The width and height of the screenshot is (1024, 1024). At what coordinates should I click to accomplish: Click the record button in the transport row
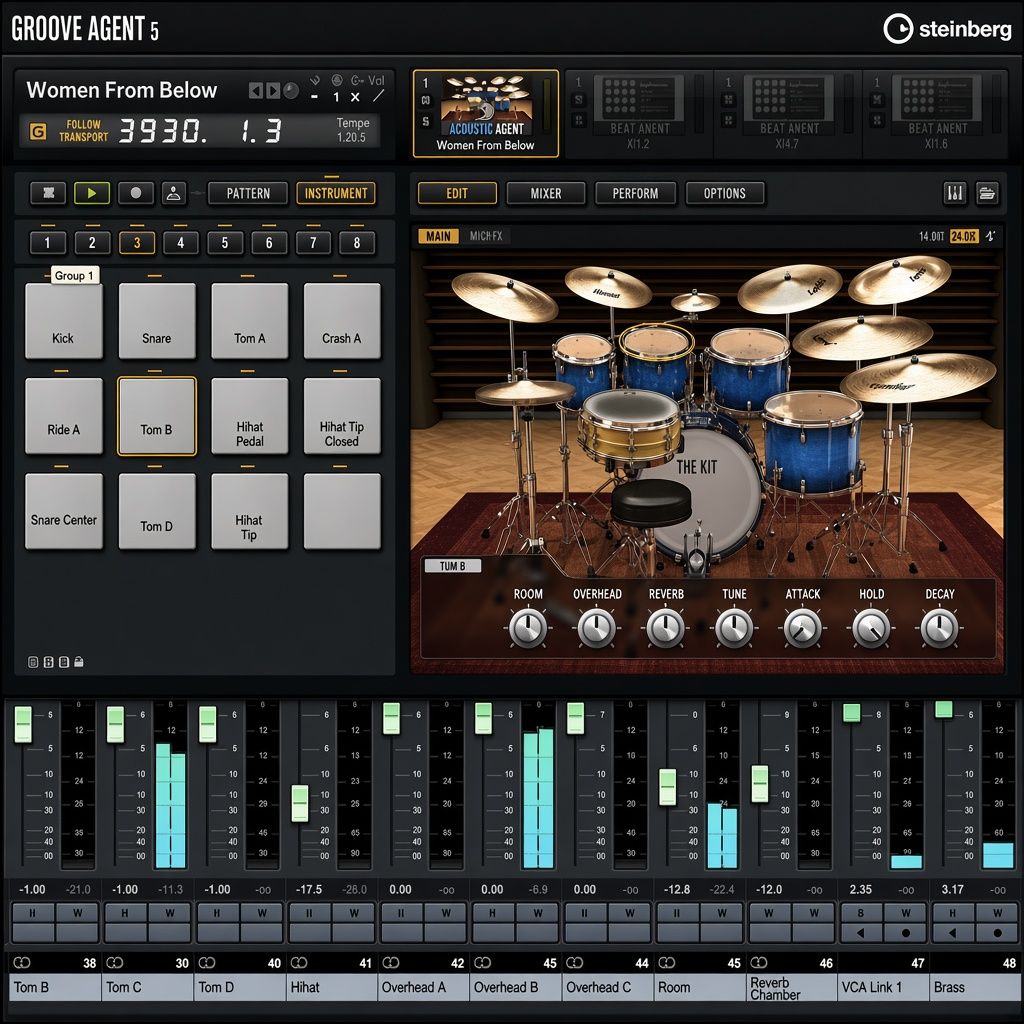pos(136,193)
